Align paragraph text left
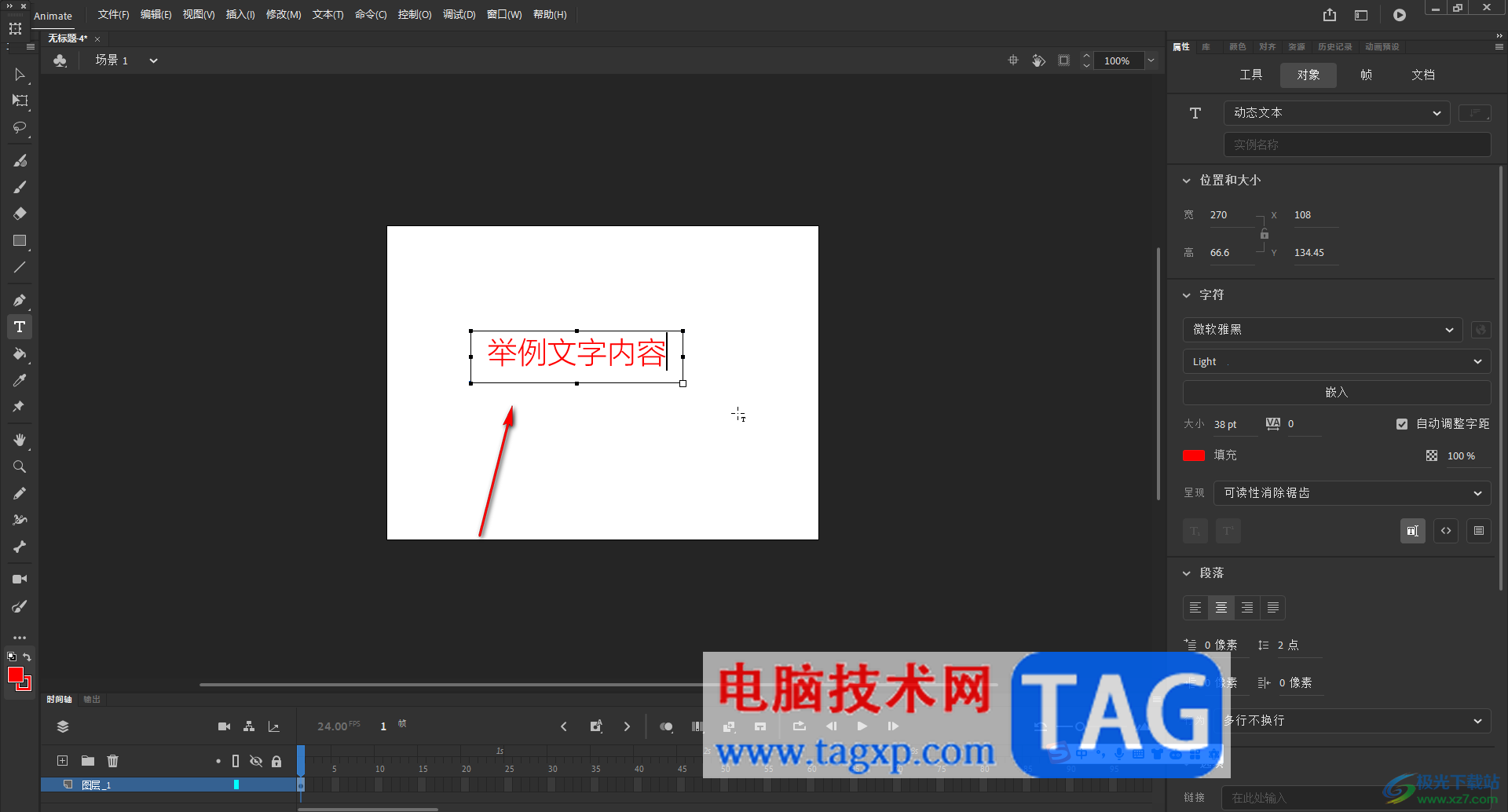Image resolution: width=1508 pixels, height=812 pixels. point(1195,608)
